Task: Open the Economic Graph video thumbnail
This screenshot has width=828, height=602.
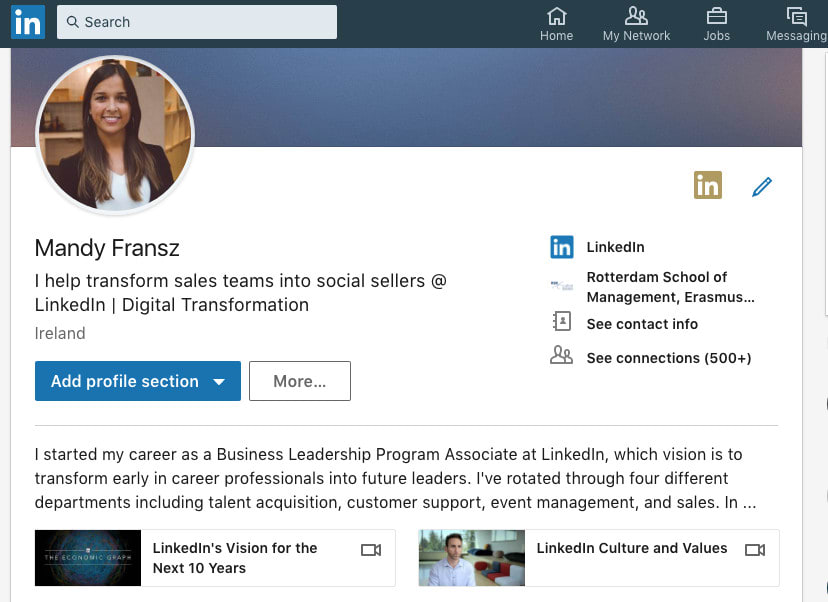Action: click(88, 558)
